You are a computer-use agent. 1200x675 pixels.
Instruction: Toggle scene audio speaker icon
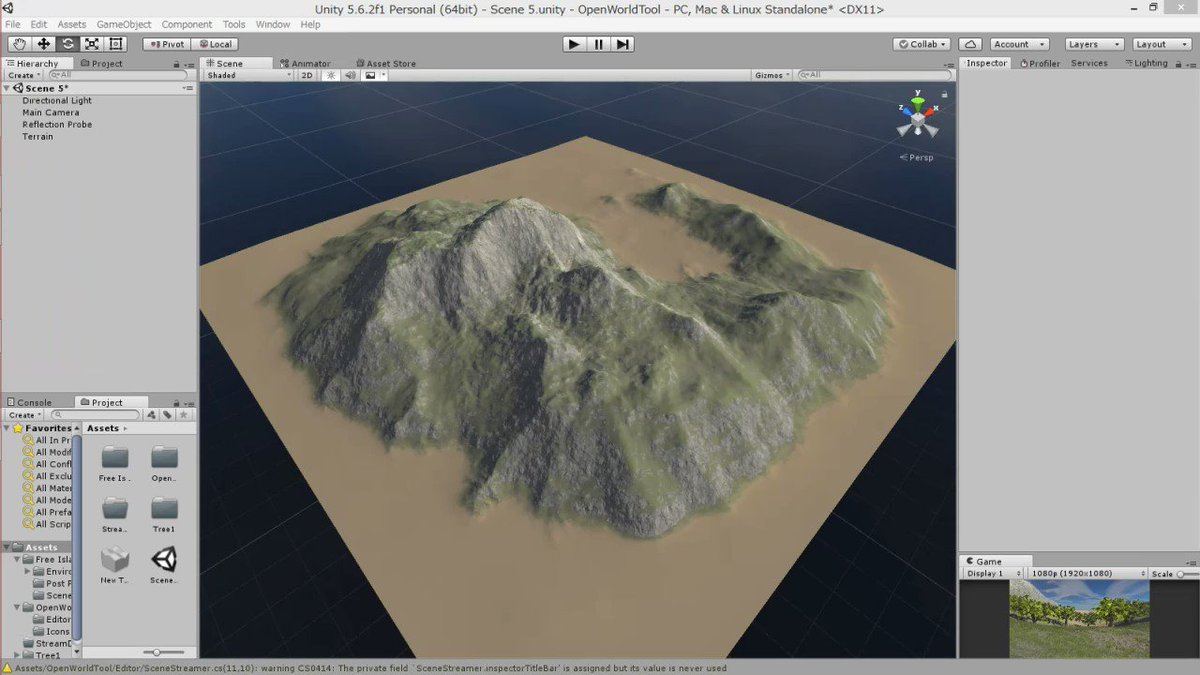point(350,75)
